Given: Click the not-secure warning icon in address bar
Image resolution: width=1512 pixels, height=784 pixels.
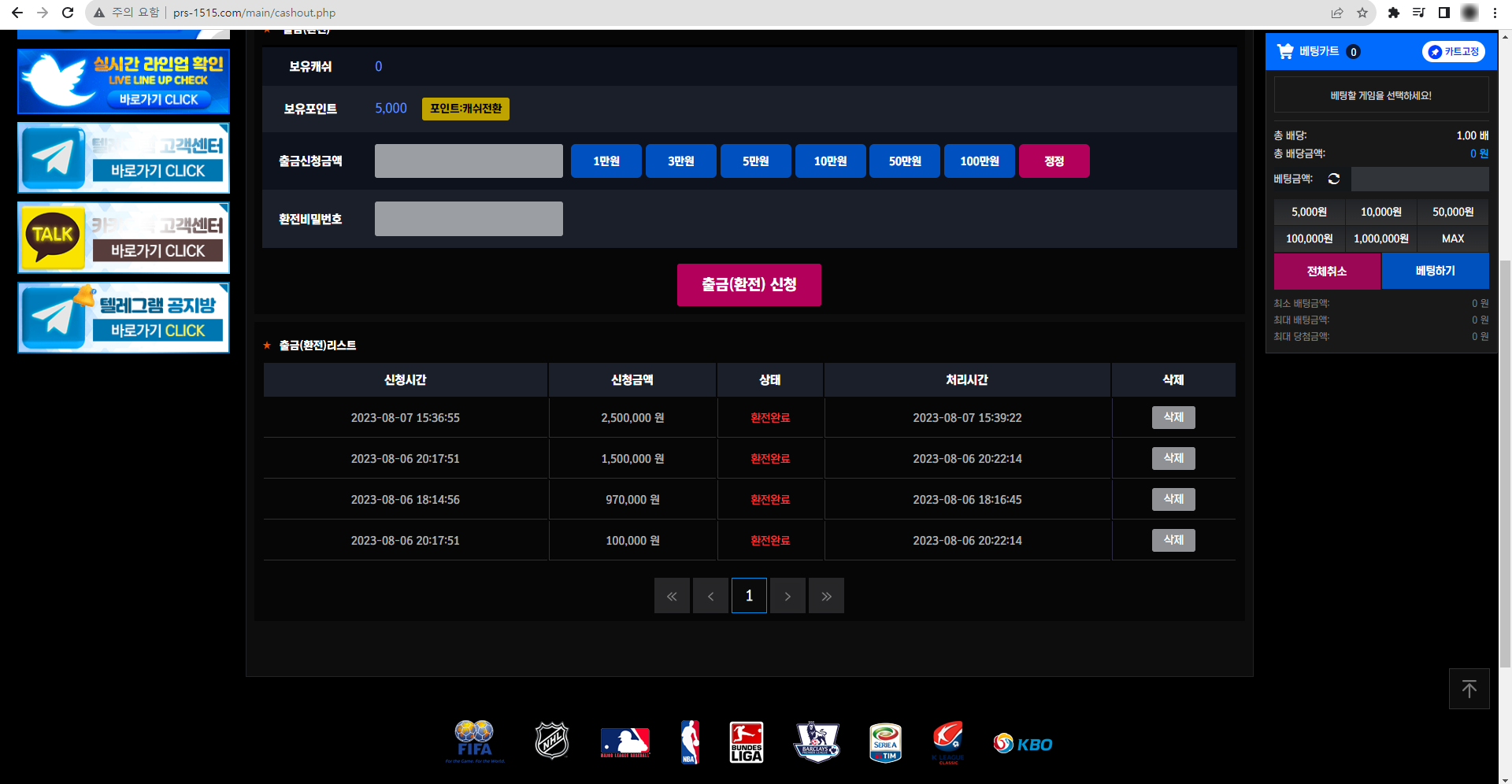Looking at the screenshot, I should click(x=99, y=13).
